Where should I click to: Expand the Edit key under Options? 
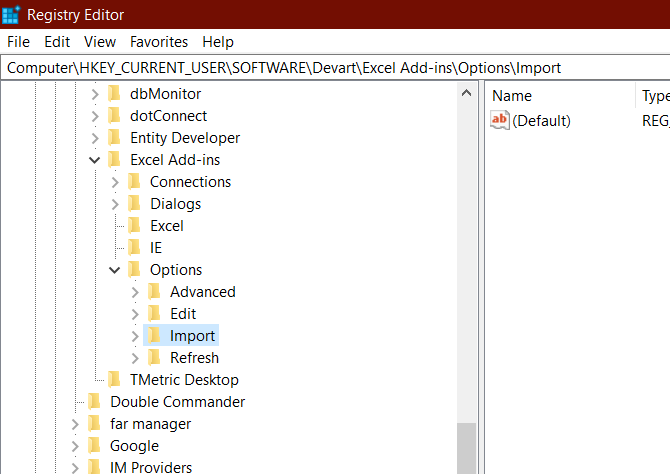click(135, 314)
